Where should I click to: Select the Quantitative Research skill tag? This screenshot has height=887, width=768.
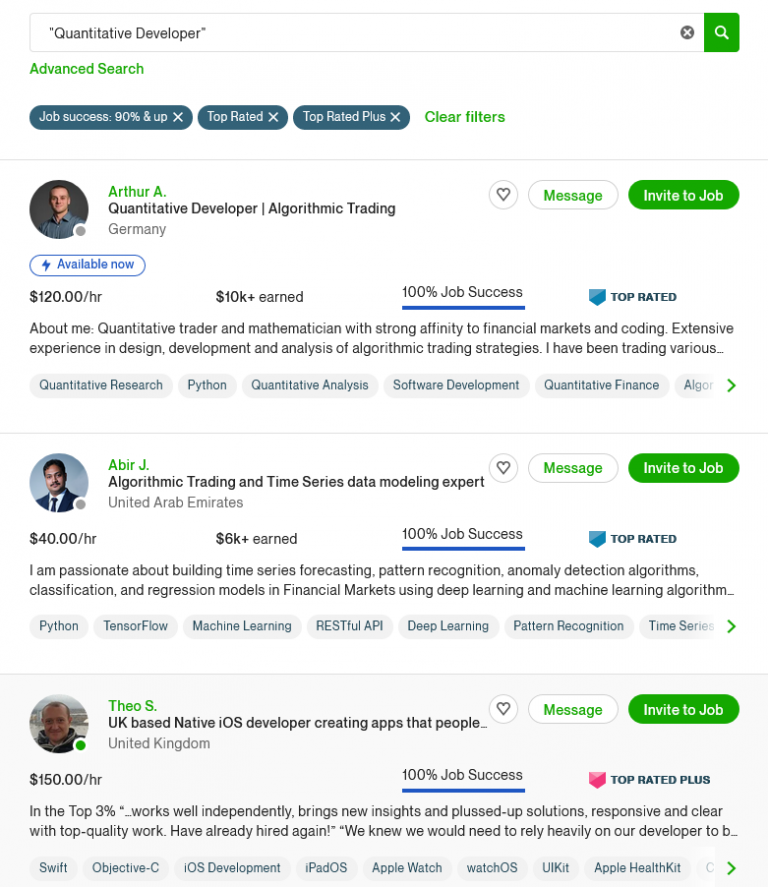(101, 385)
